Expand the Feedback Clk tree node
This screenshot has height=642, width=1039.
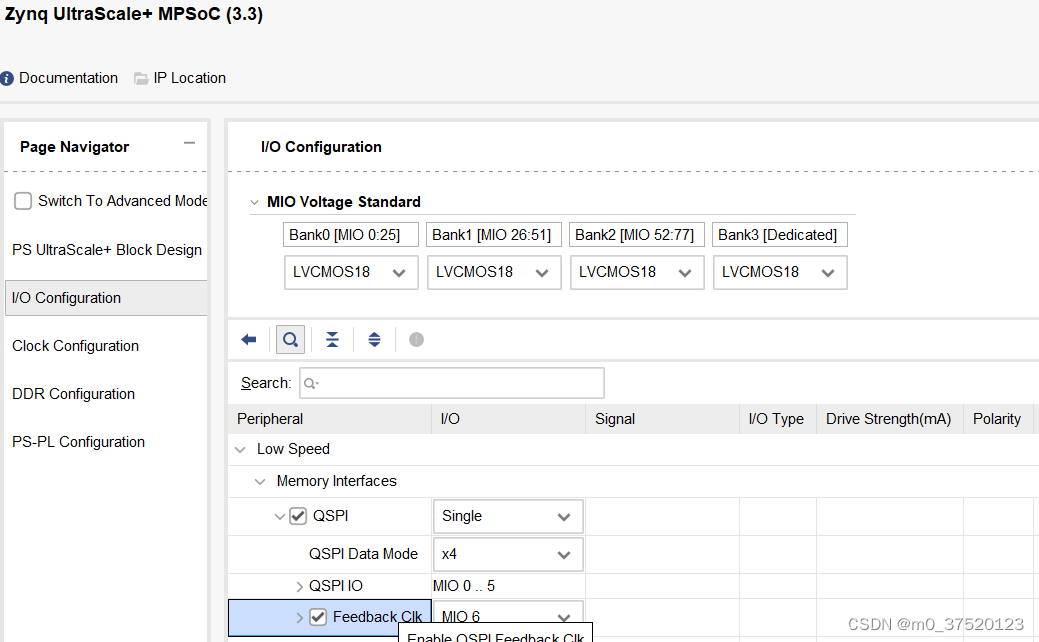point(300,617)
